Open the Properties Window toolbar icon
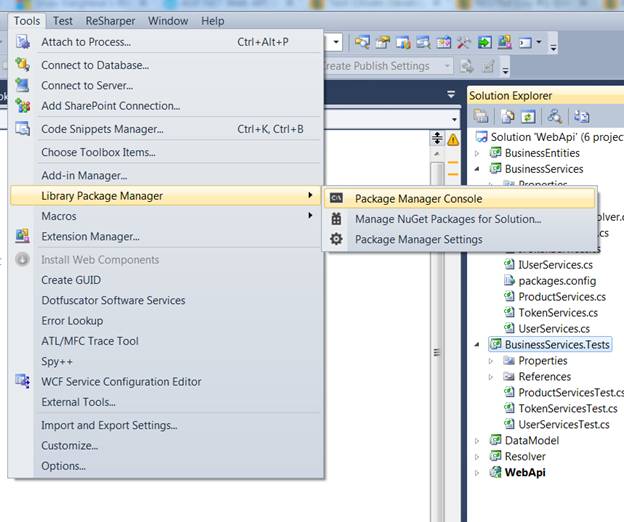This screenshot has height=522, width=624. tap(383, 42)
